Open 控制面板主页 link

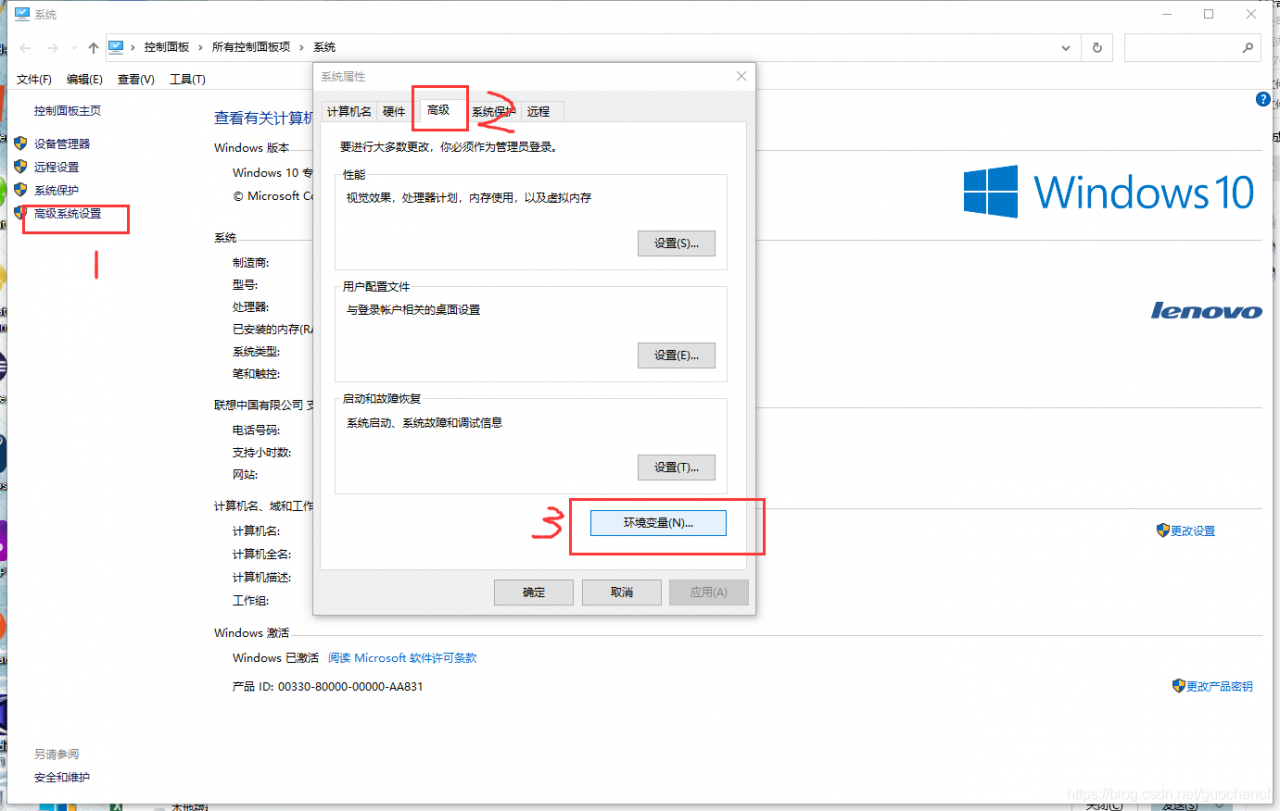[x=67, y=111]
